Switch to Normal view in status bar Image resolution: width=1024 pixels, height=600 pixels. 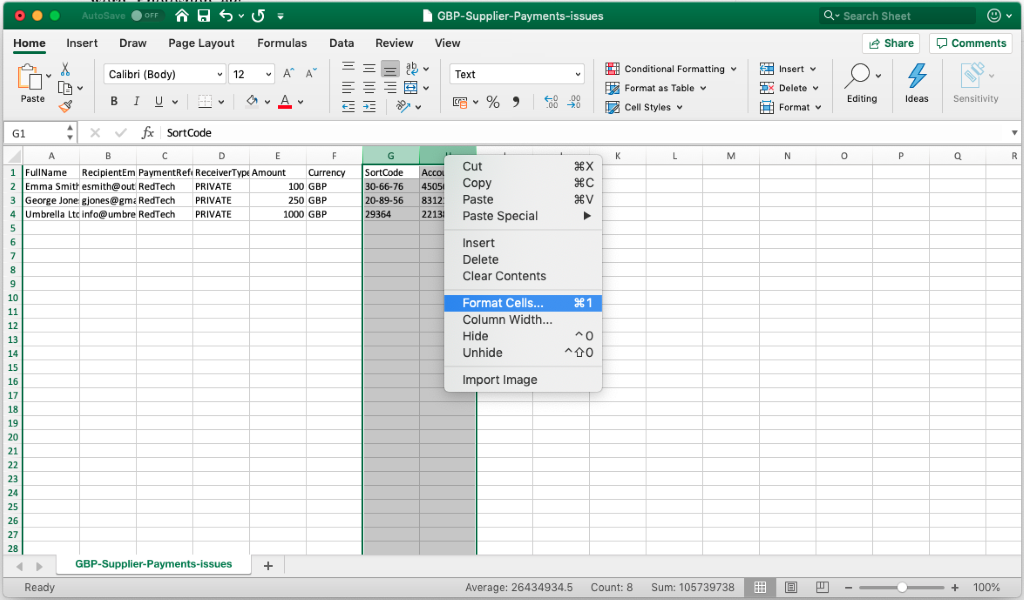[760, 587]
